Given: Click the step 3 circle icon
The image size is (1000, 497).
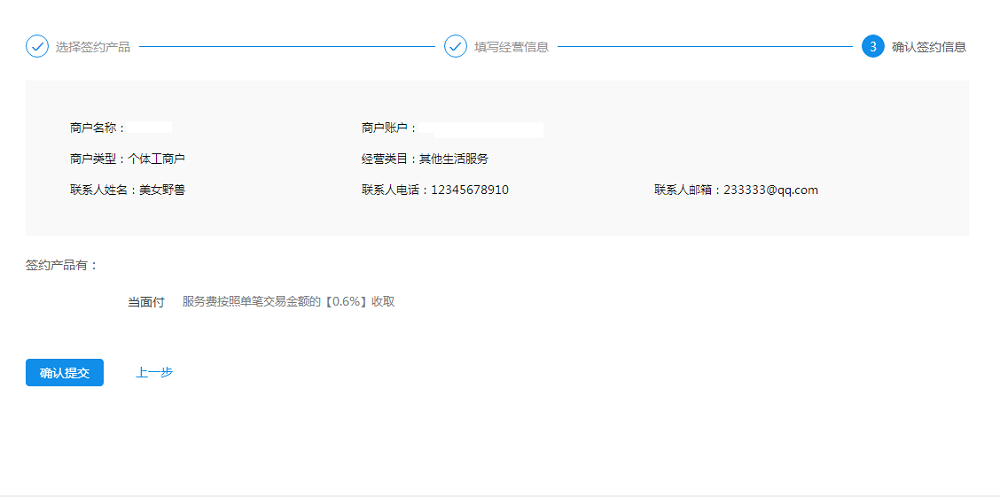Looking at the screenshot, I should coord(873,47).
